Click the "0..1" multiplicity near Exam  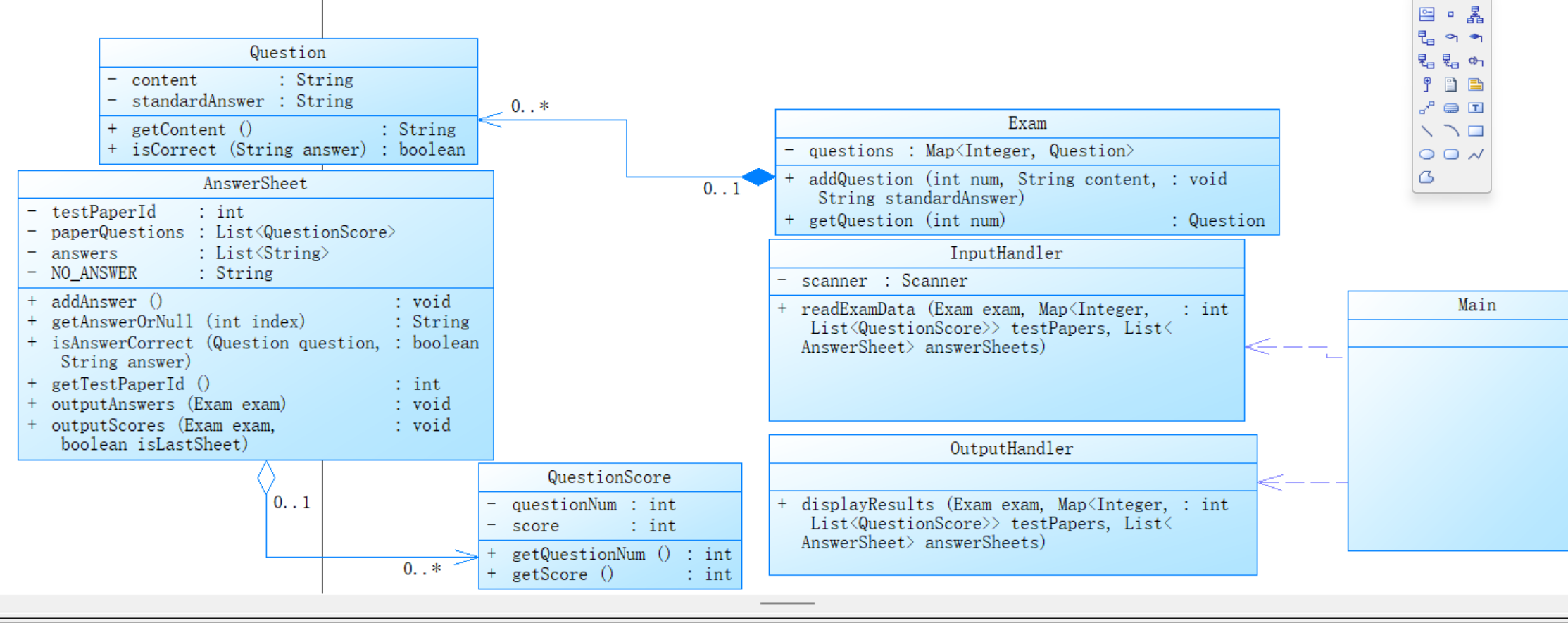(722, 189)
